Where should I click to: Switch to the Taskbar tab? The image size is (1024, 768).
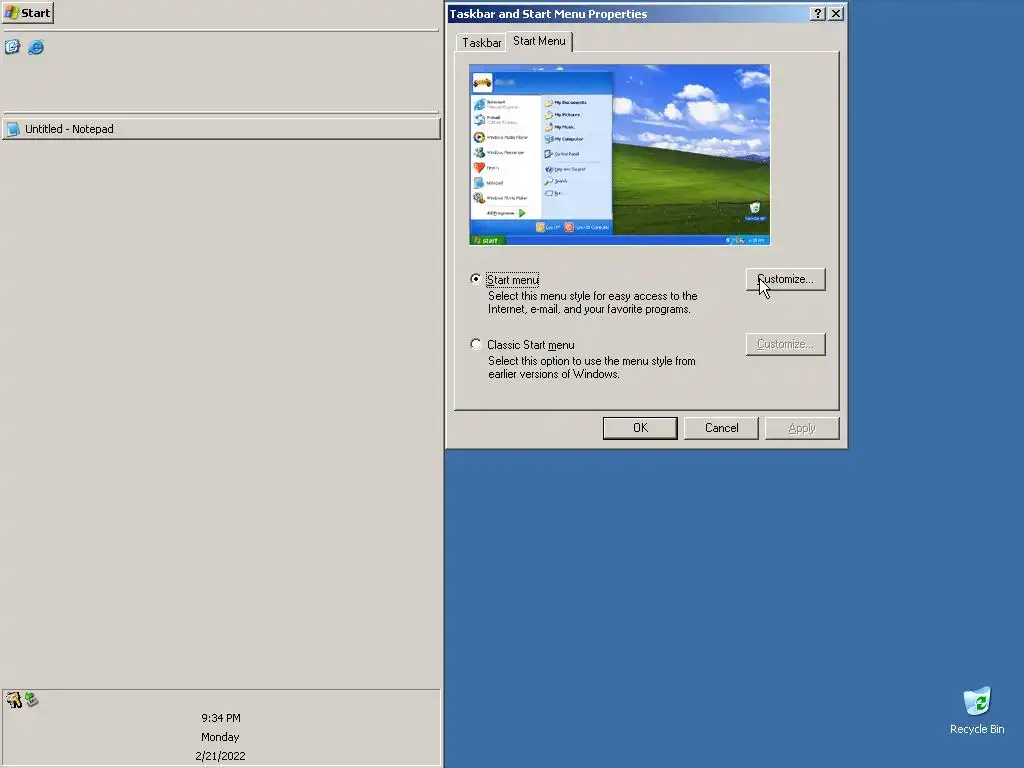pos(481,42)
